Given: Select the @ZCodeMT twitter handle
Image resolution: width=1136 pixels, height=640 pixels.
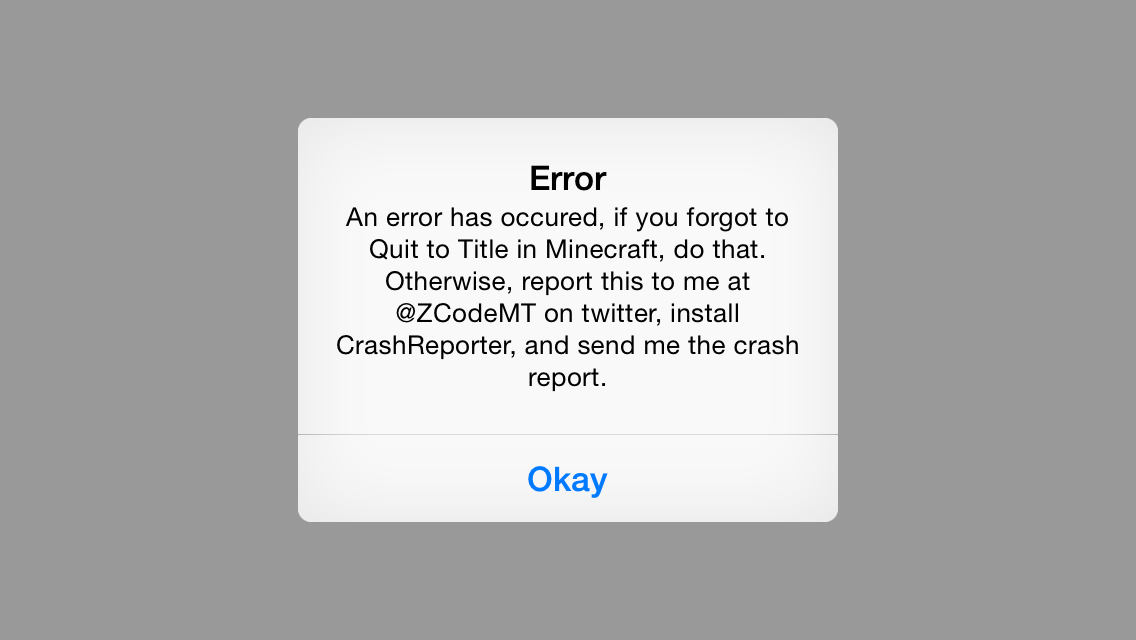Looking at the screenshot, I should pyautogui.click(x=465, y=314).
